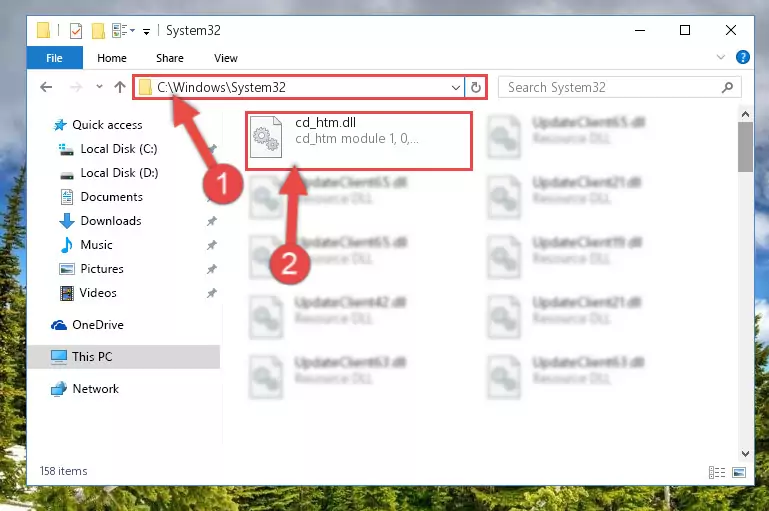Click the vertical scrollbar thumb
Image resolution: width=769 pixels, height=511 pixels.
(745, 147)
